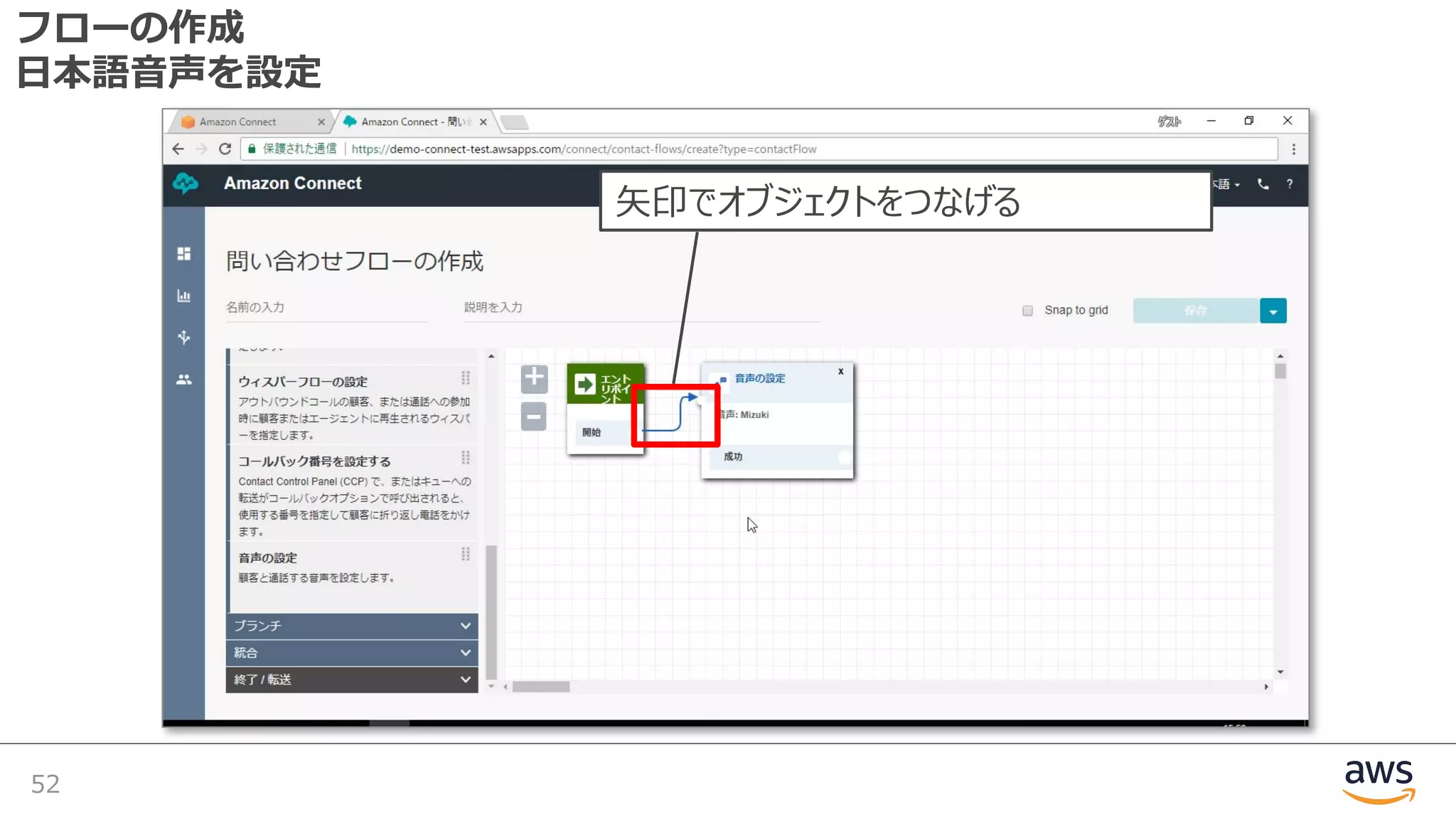Click browser forward arrow
Image resolution: width=1456 pixels, height=819 pixels.
tap(202, 149)
